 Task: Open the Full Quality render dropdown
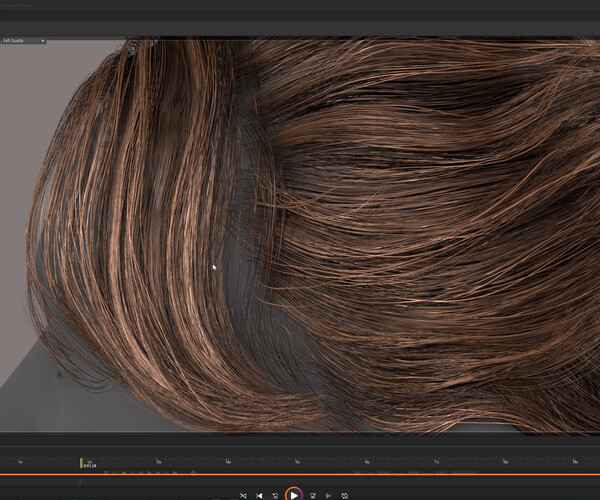(x=24, y=41)
